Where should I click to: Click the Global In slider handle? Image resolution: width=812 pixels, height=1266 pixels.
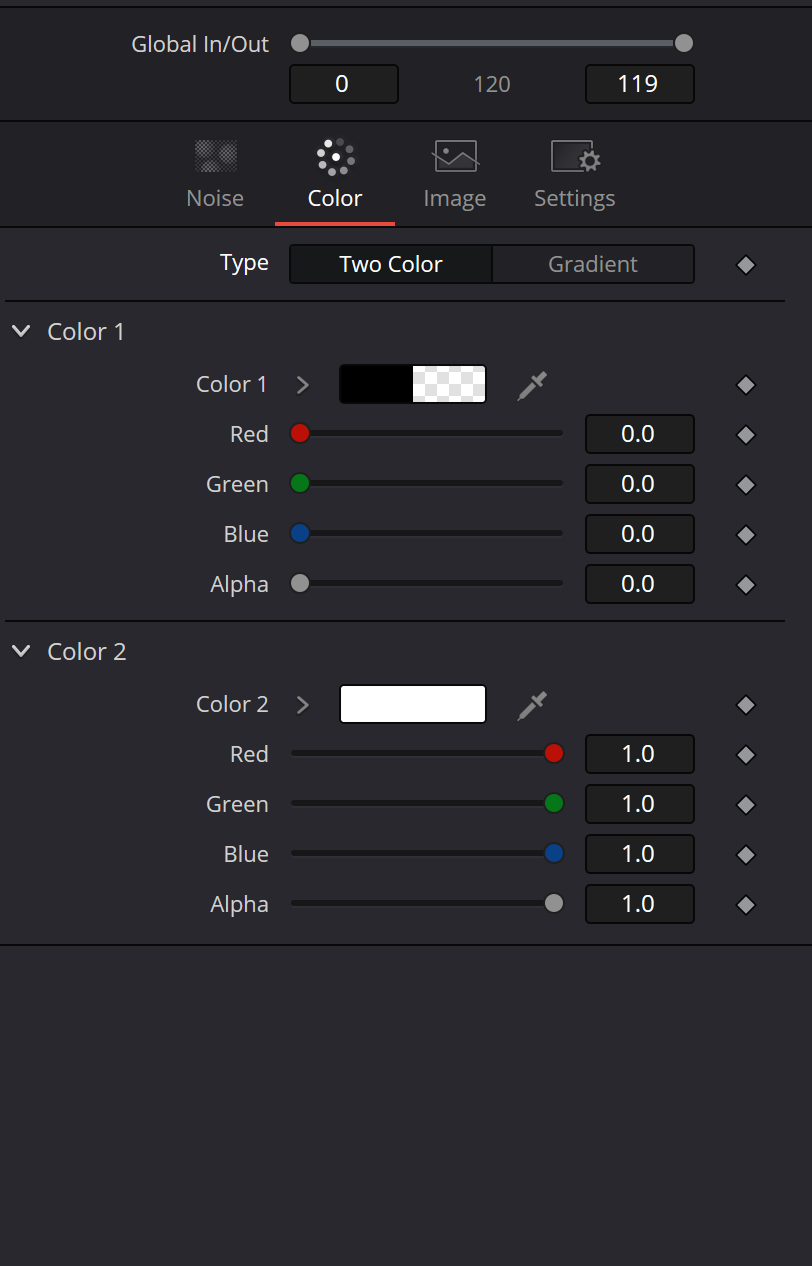pyautogui.click(x=300, y=43)
